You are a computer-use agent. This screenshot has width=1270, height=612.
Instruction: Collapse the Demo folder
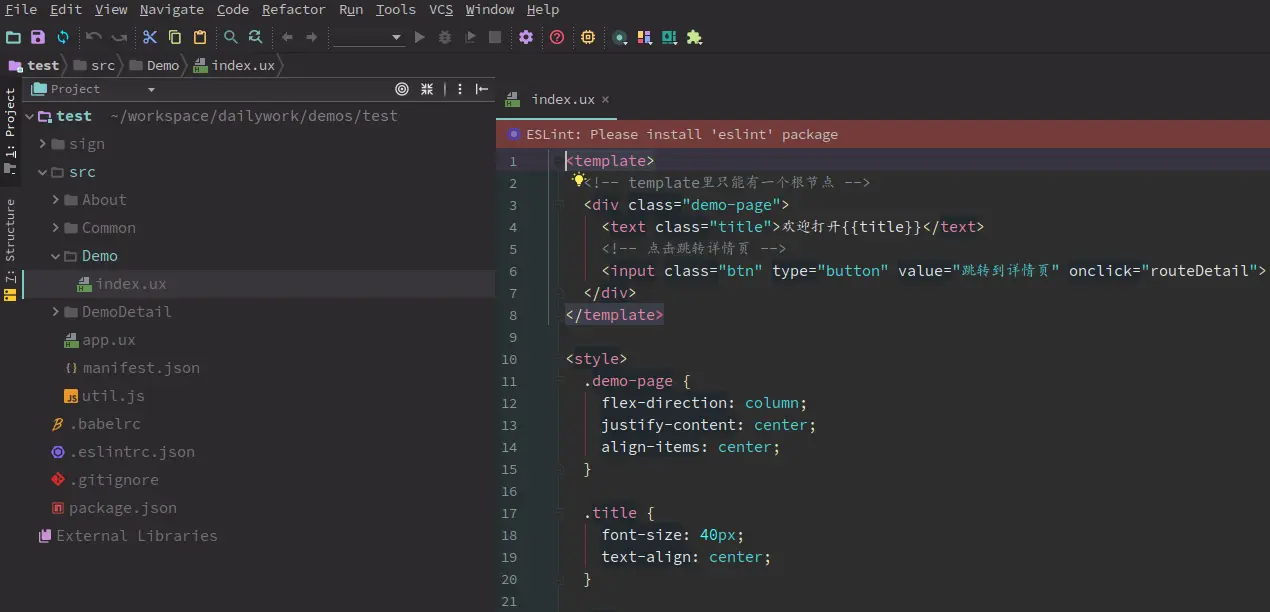pyautogui.click(x=56, y=256)
